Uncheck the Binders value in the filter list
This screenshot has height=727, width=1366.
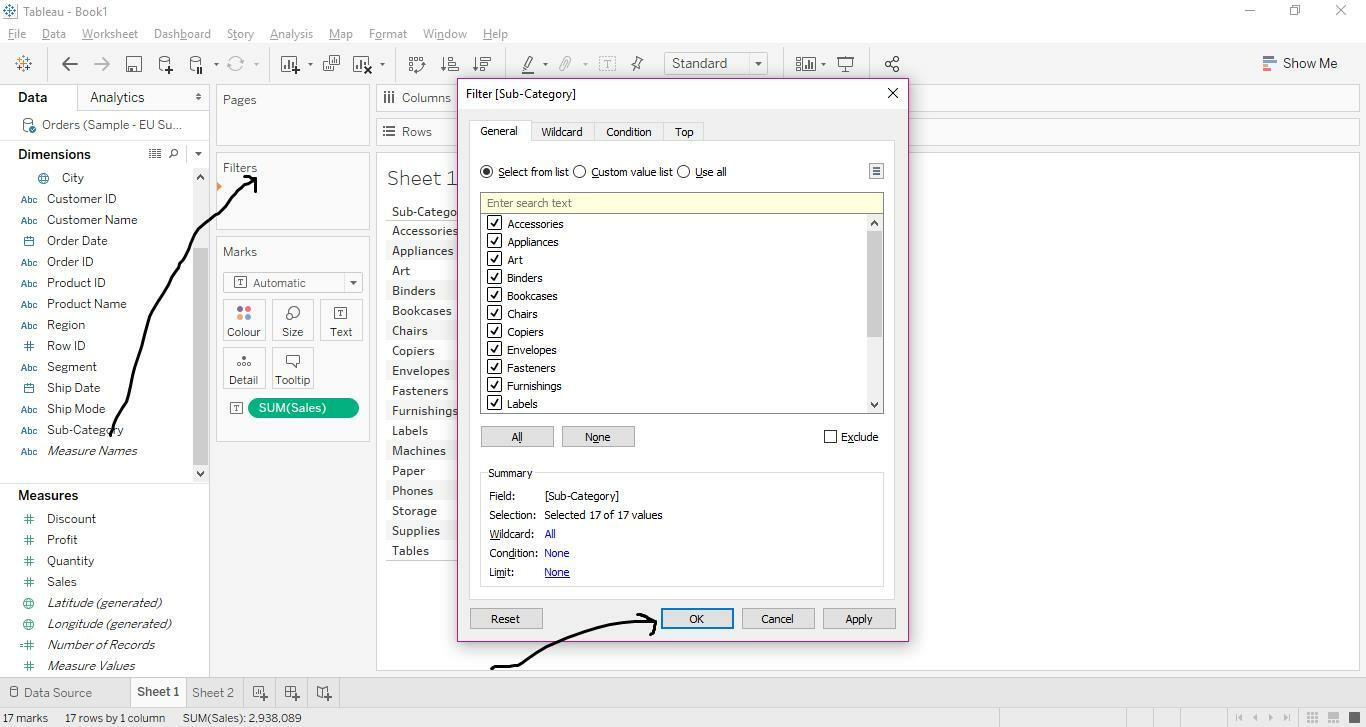495,277
